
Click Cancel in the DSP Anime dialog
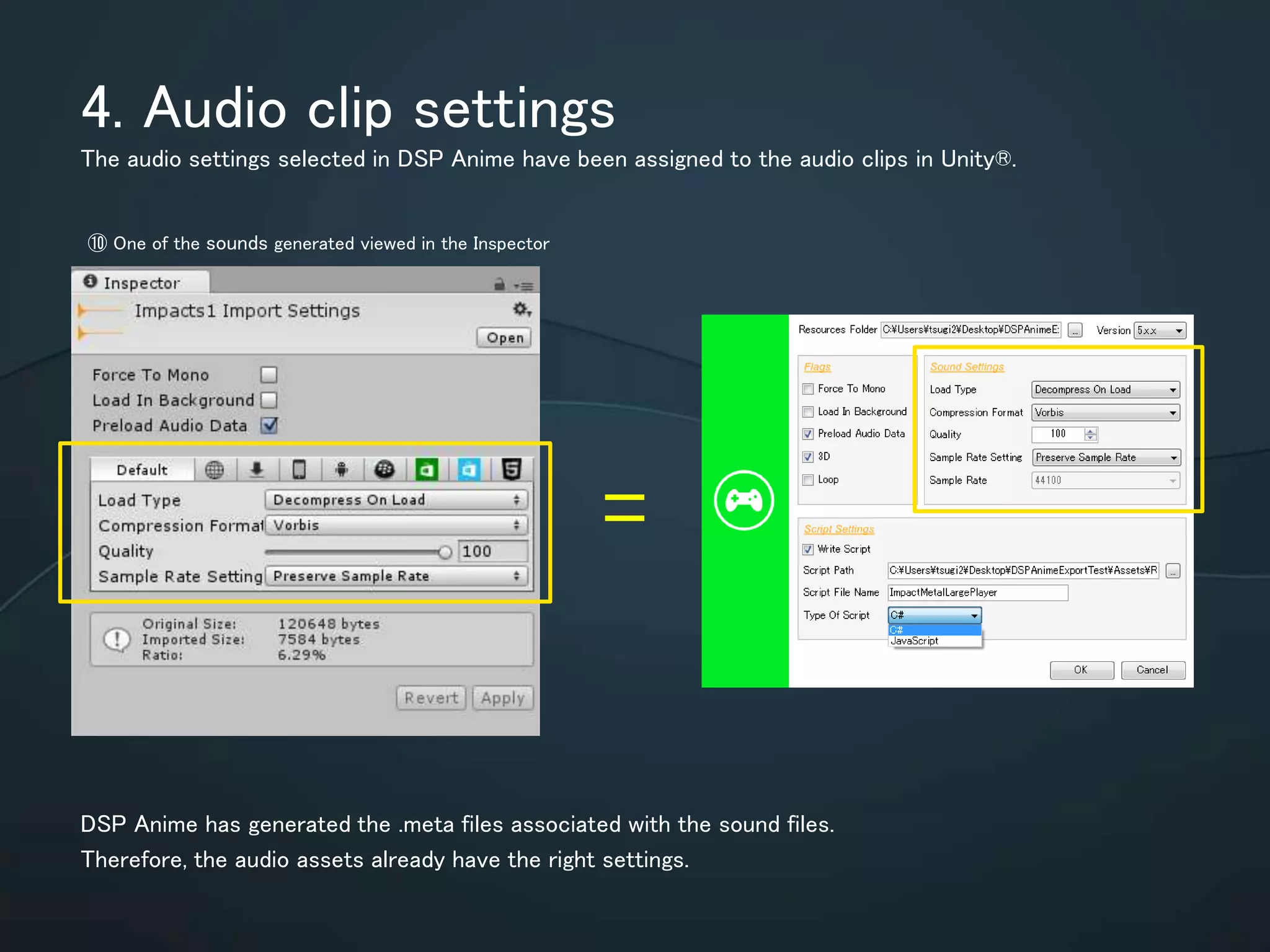(1153, 670)
